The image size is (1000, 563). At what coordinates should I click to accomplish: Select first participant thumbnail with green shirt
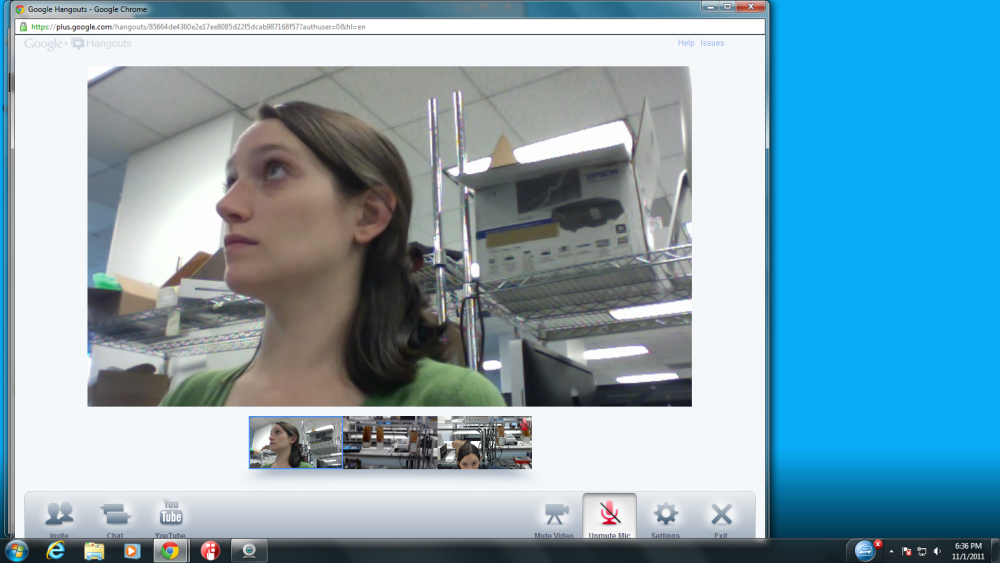tap(296, 443)
